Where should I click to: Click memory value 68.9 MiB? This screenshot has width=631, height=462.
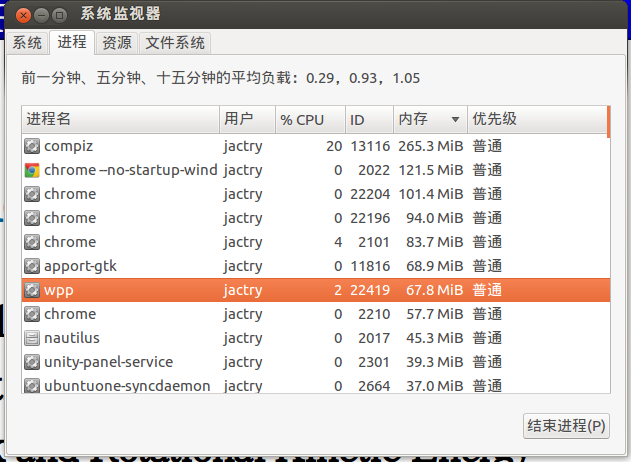(x=435, y=266)
